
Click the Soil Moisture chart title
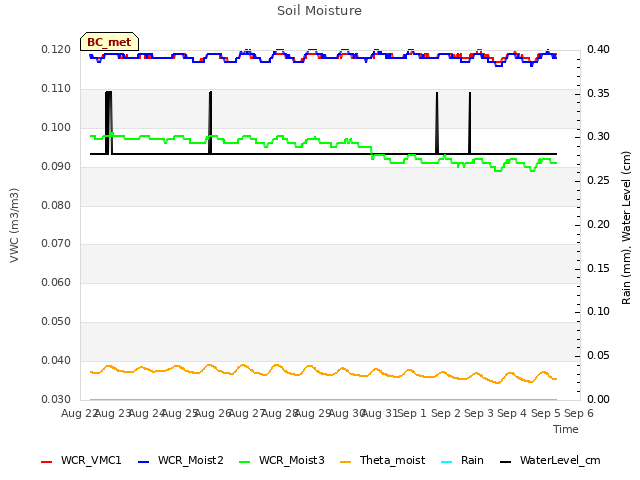[319, 11]
